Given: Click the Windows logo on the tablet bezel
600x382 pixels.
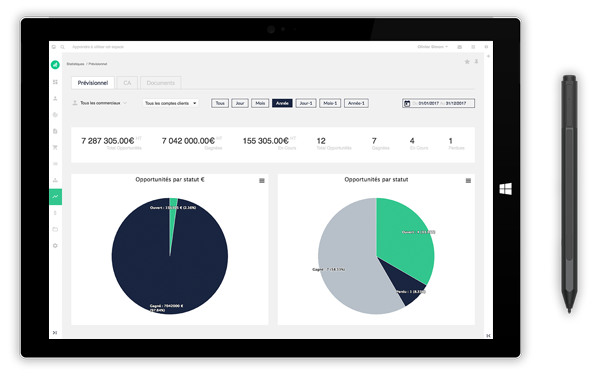Looking at the screenshot, I should pyautogui.click(x=505, y=189).
